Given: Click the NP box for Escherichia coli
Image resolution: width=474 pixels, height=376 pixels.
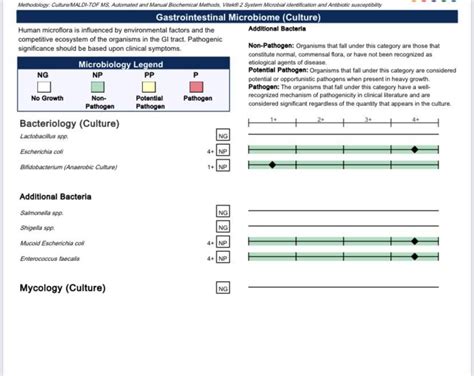Looking at the screenshot, I should [223, 151].
